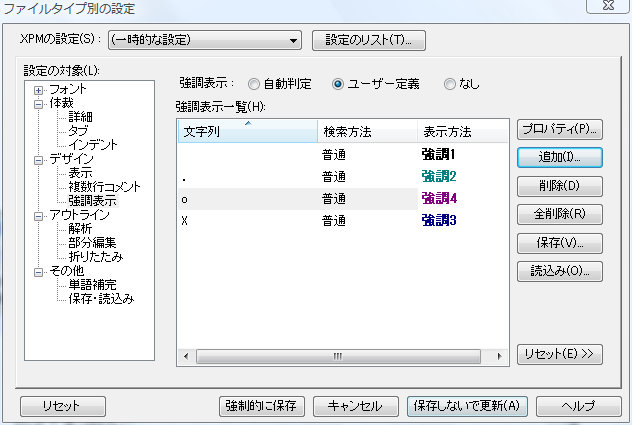
Task: Select 強調表示 in the settings tree
Action: pos(92,200)
